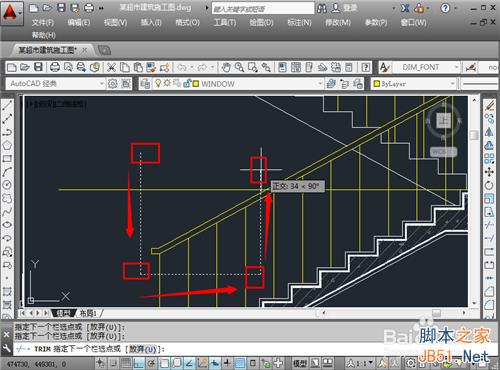The width and height of the screenshot is (500, 370).
Task: Toggle Ortho Mode in status bar
Action: click(x=139, y=363)
